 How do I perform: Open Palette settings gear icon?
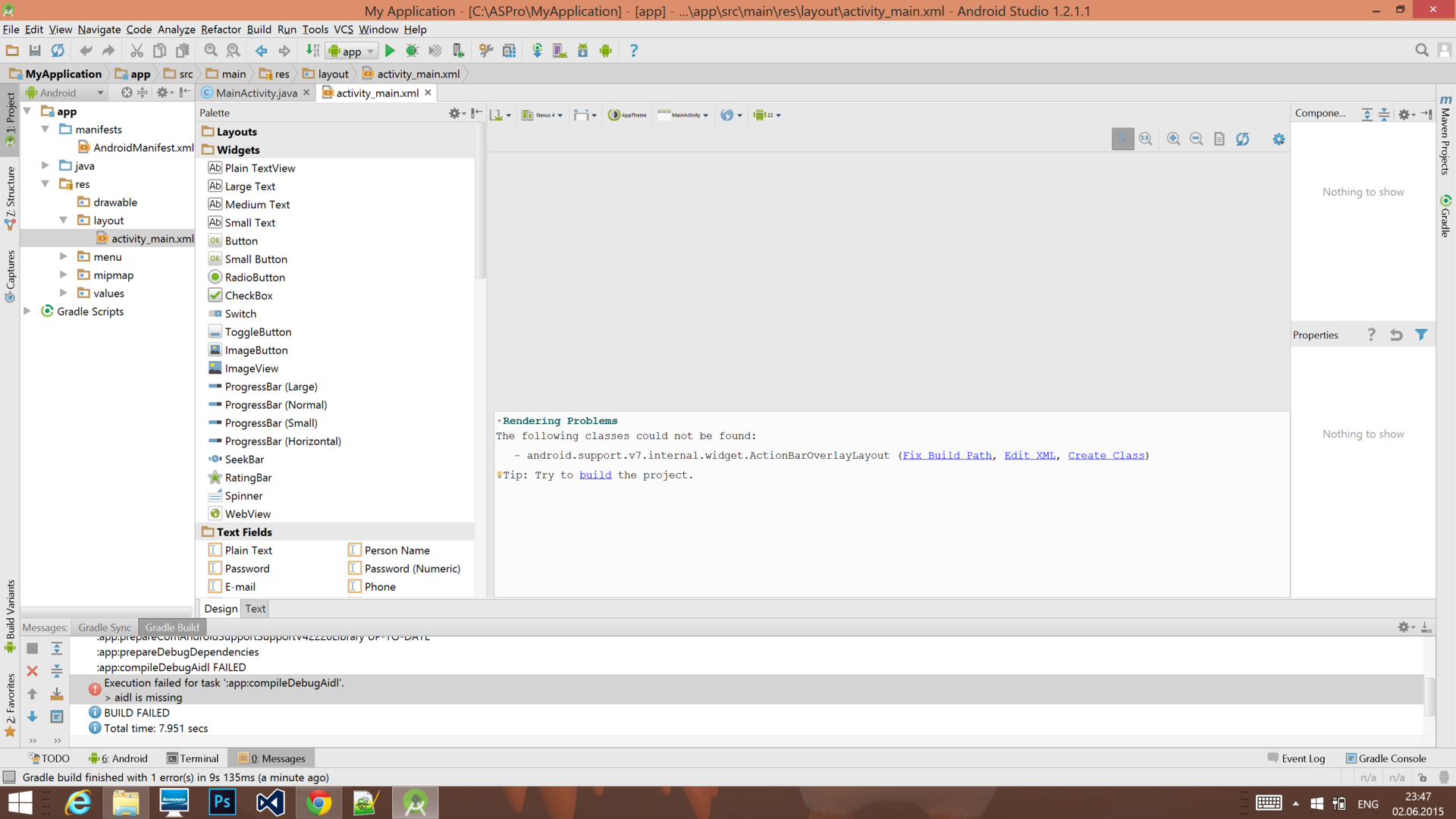point(457,114)
